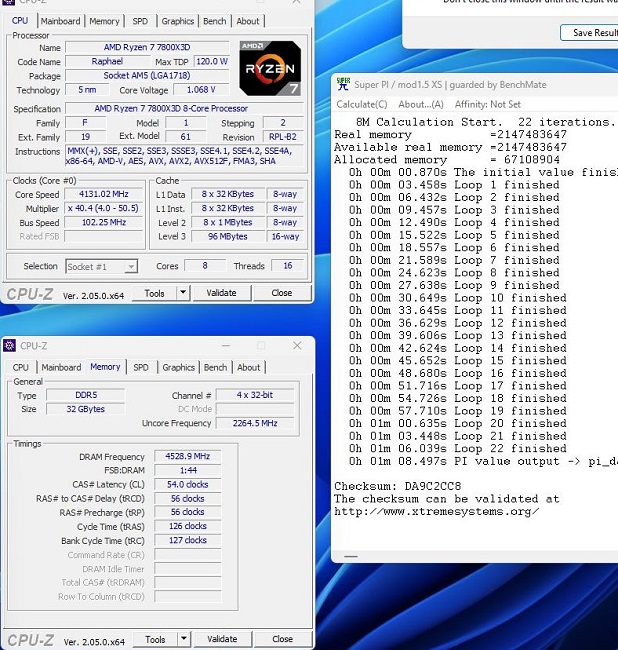Switch to Mainboard tab in lower CPU-Z
The width and height of the screenshot is (618, 650).
(x=61, y=367)
